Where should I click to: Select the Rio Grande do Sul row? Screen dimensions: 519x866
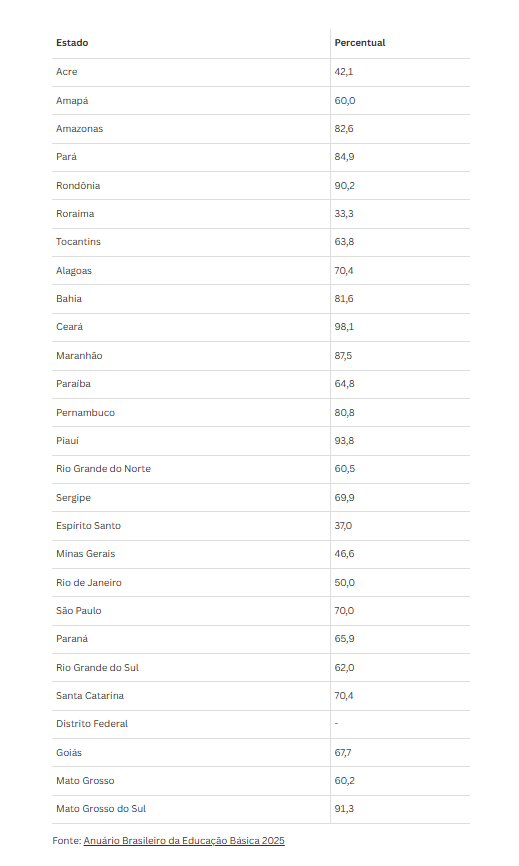click(261, 667)
